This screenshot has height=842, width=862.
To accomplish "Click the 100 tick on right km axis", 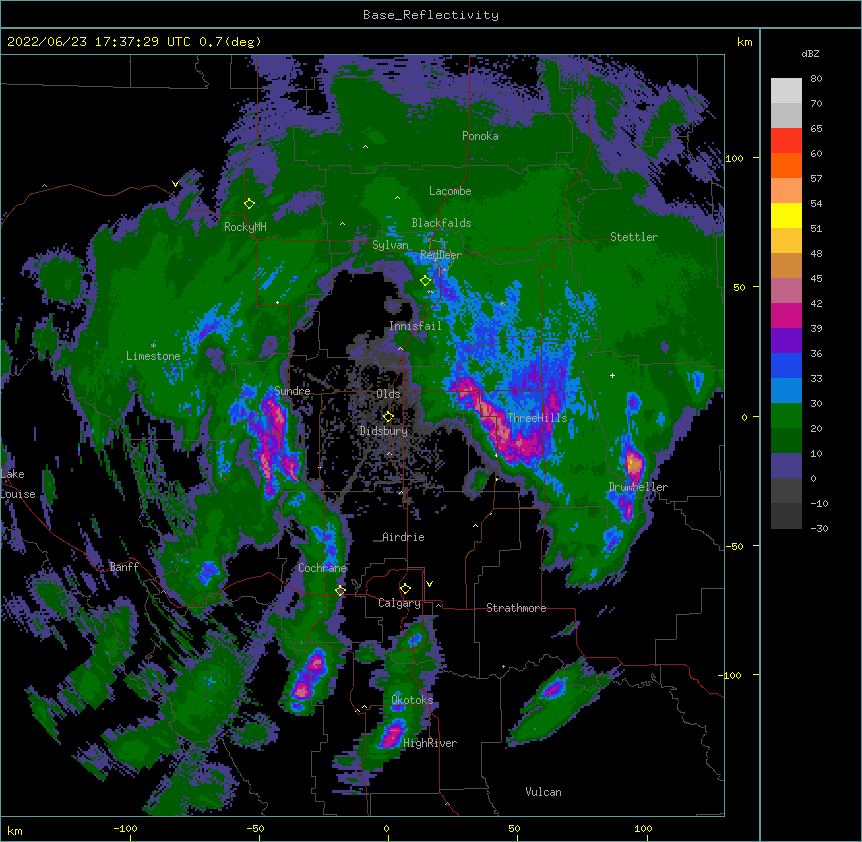I will (734, 158).
